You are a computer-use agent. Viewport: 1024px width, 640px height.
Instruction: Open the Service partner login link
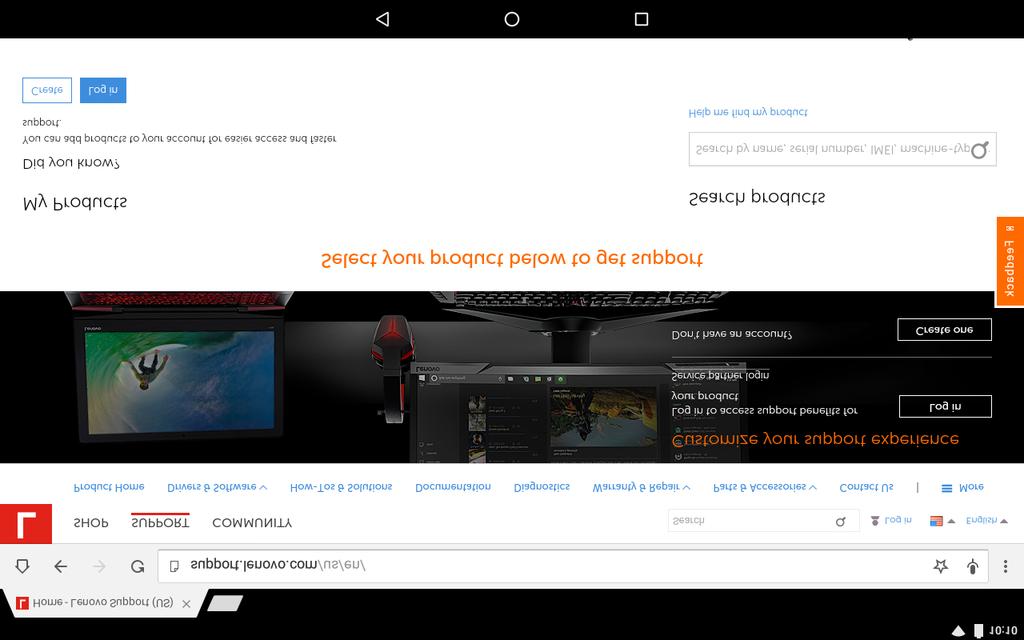(x=720, y=376)
